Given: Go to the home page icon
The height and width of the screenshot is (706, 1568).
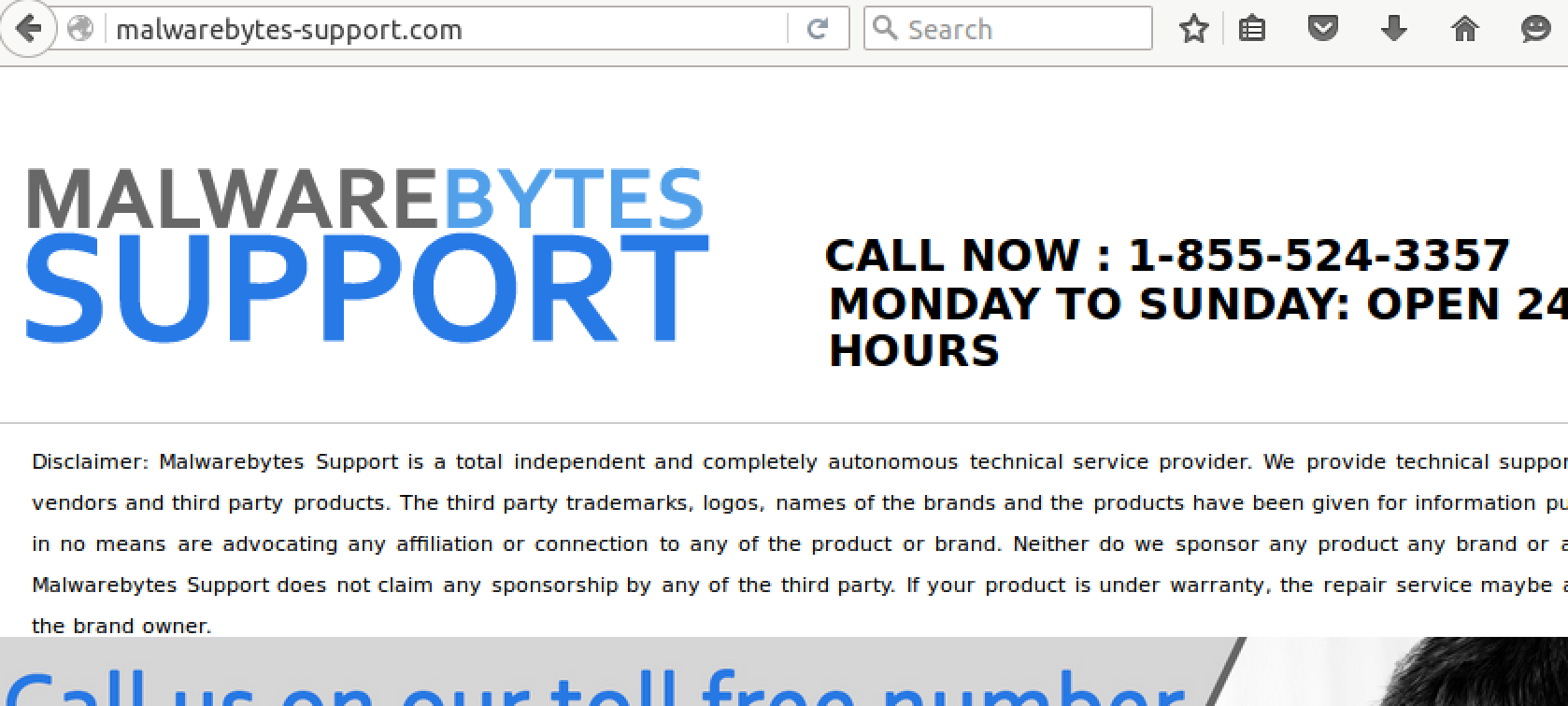Looking at the screenshot, I should point(1464,29).
